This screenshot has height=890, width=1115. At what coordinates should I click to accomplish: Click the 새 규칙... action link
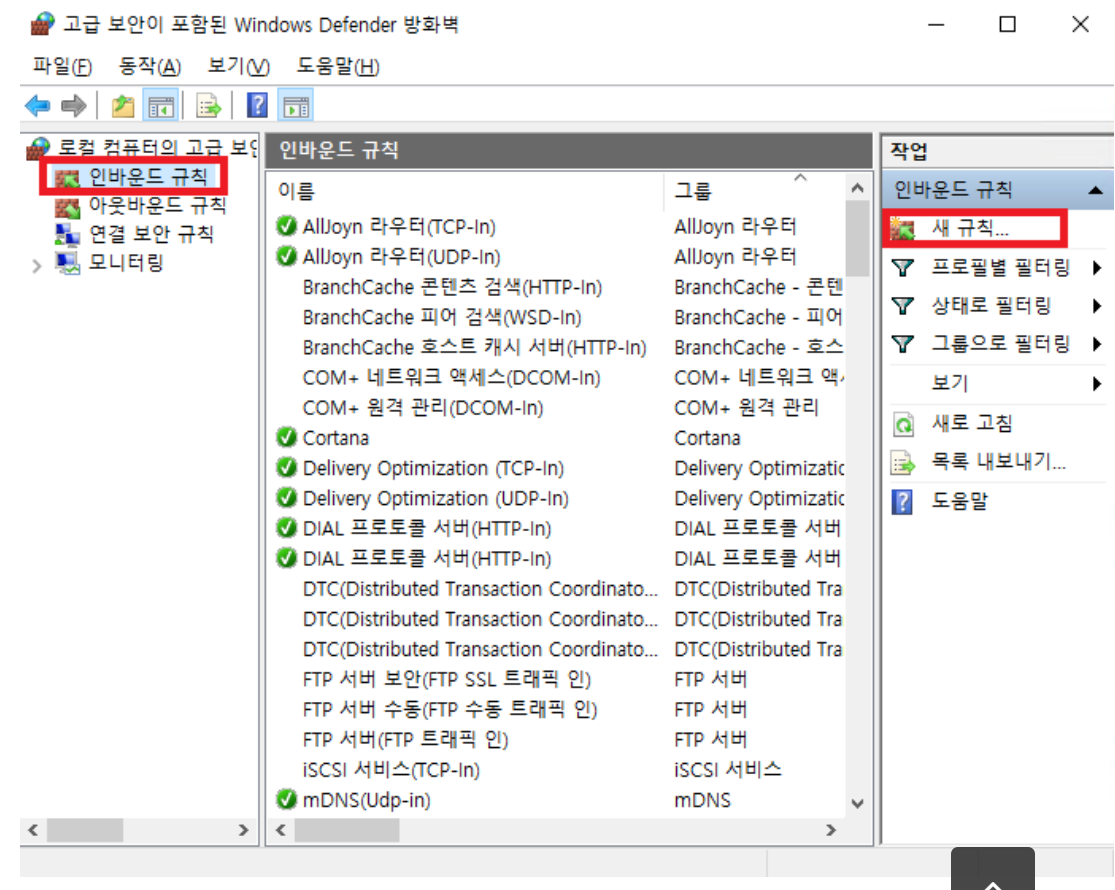click(970, 228)
